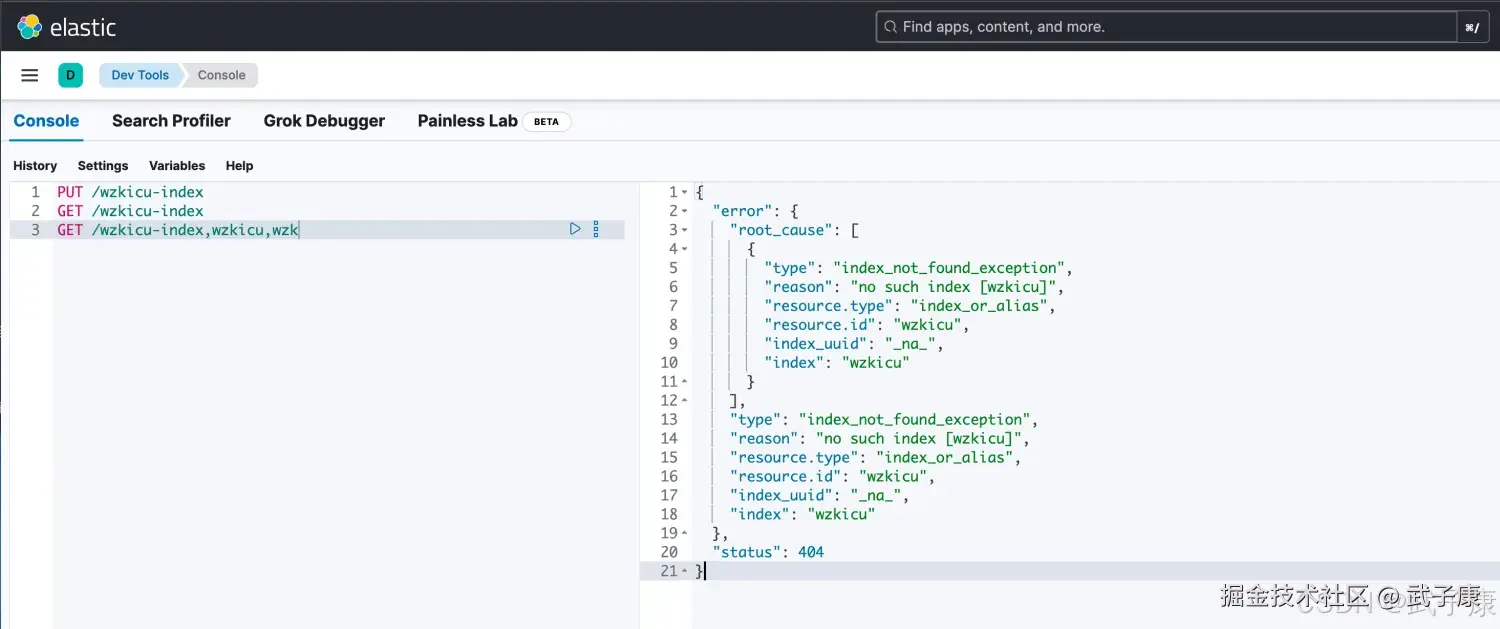Collapse the "root_cause" array fold arrow
This screenshot has height=629, width=1500.
tap(685, 230)
